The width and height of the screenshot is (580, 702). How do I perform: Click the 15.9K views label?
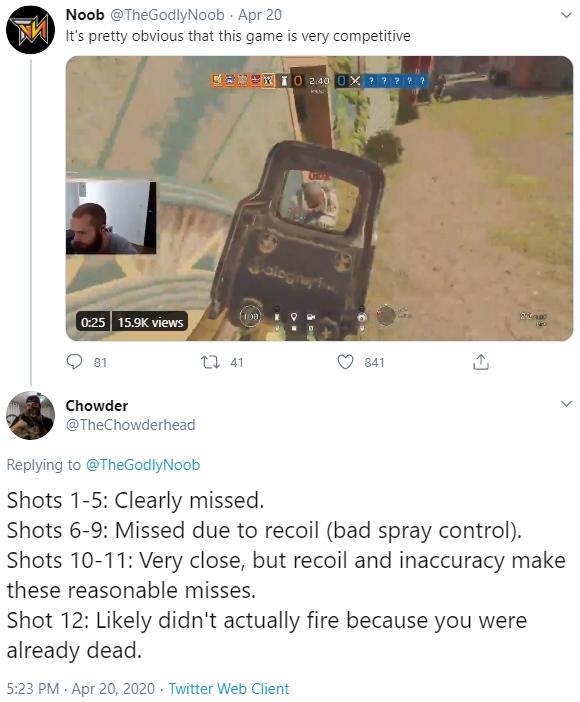coord(150,322)
